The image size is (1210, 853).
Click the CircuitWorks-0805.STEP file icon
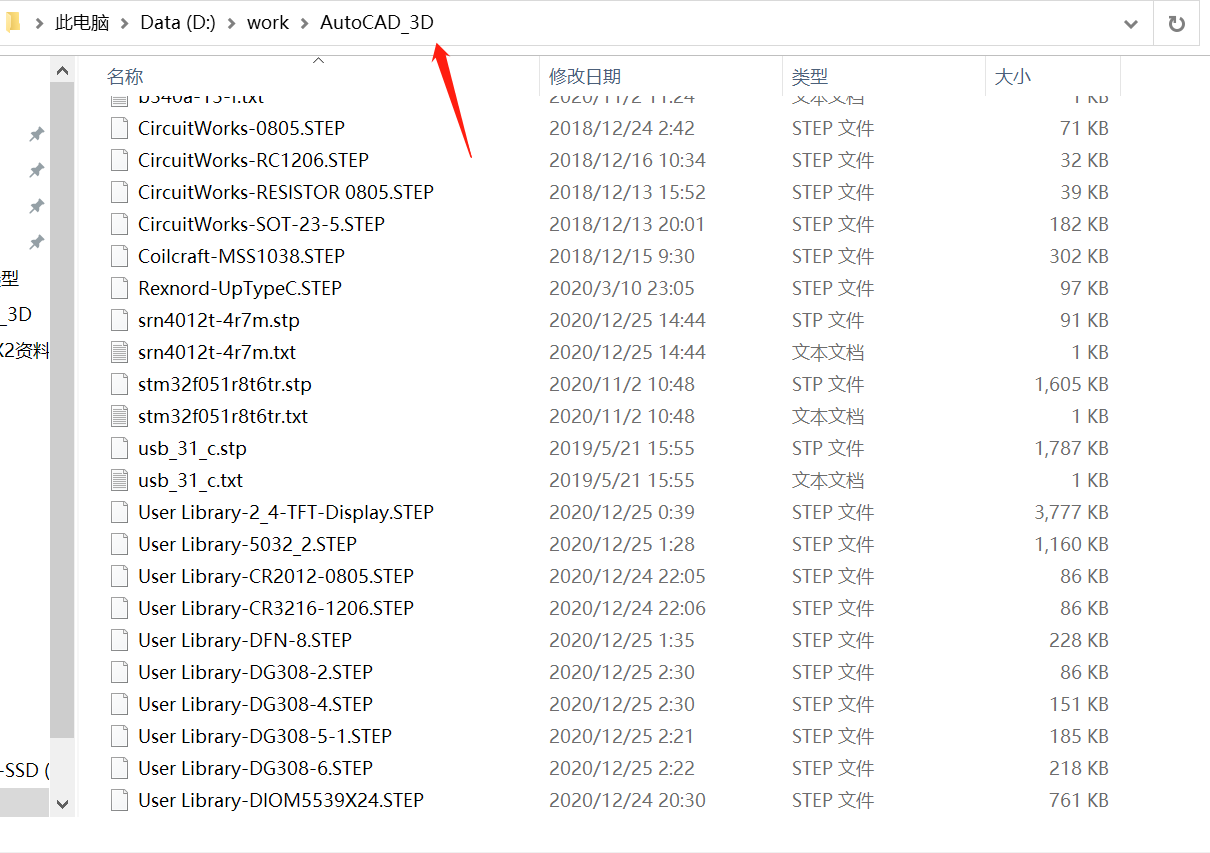pos(120,128)
